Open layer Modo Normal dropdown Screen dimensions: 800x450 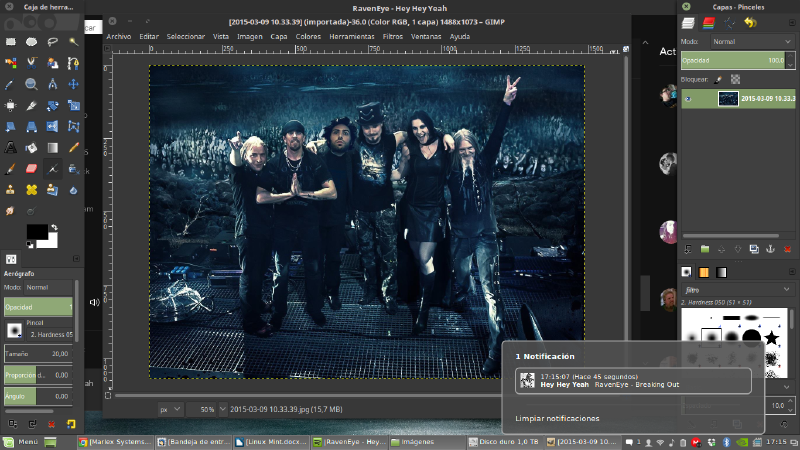[752, 42]
